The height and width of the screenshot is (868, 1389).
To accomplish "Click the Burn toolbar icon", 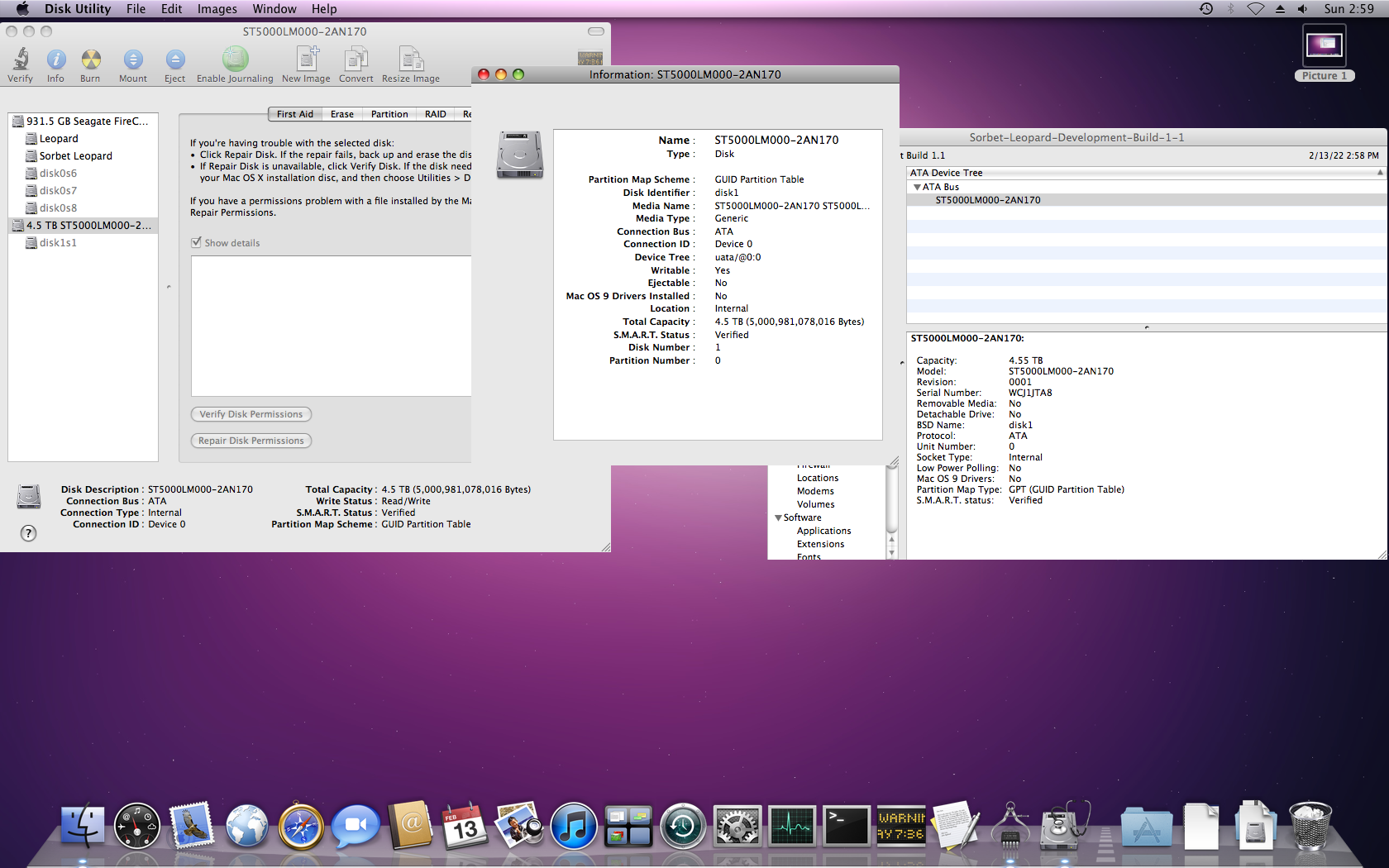I will click(x=91, y=60).
